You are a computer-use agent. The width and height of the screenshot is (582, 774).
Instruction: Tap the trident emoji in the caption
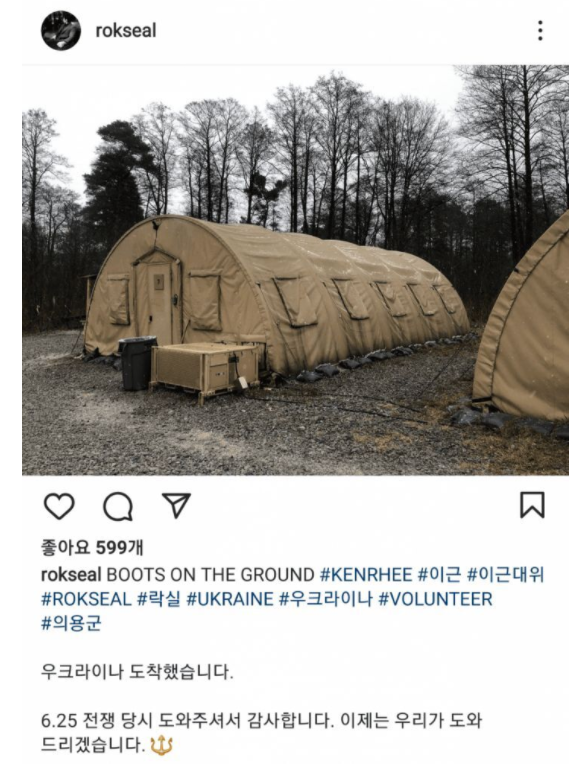click(161, 745)
